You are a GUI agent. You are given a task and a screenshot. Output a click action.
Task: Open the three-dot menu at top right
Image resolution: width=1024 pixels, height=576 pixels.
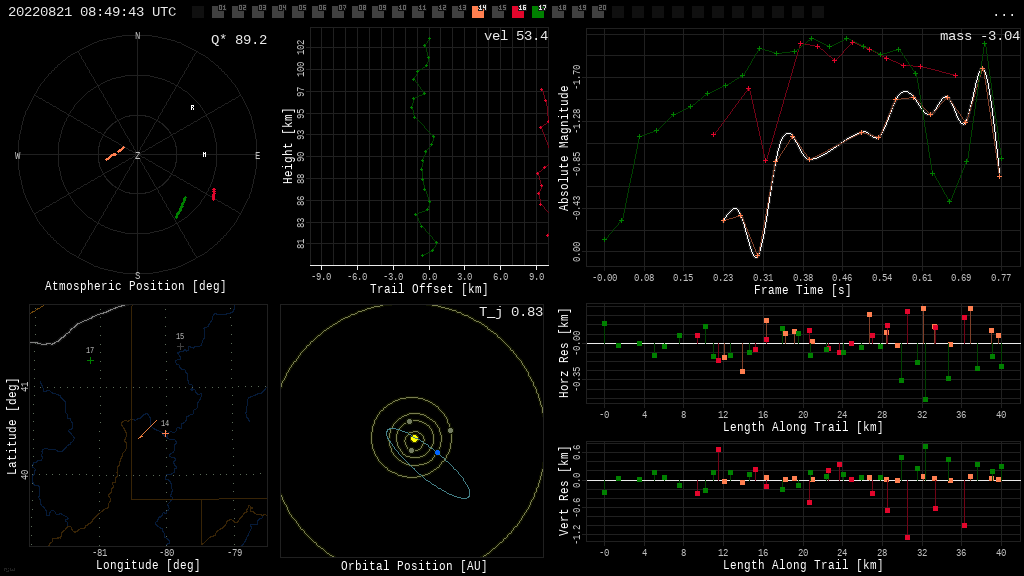(1003, 14)
